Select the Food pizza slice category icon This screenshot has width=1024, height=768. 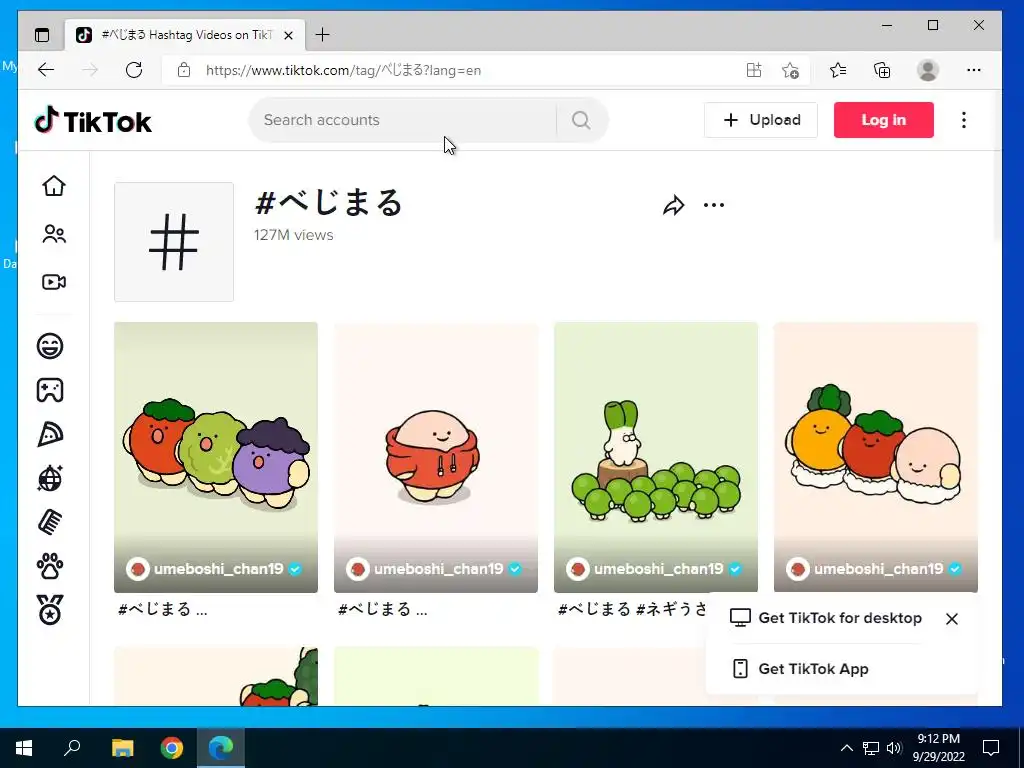click(x=50, y=434)
